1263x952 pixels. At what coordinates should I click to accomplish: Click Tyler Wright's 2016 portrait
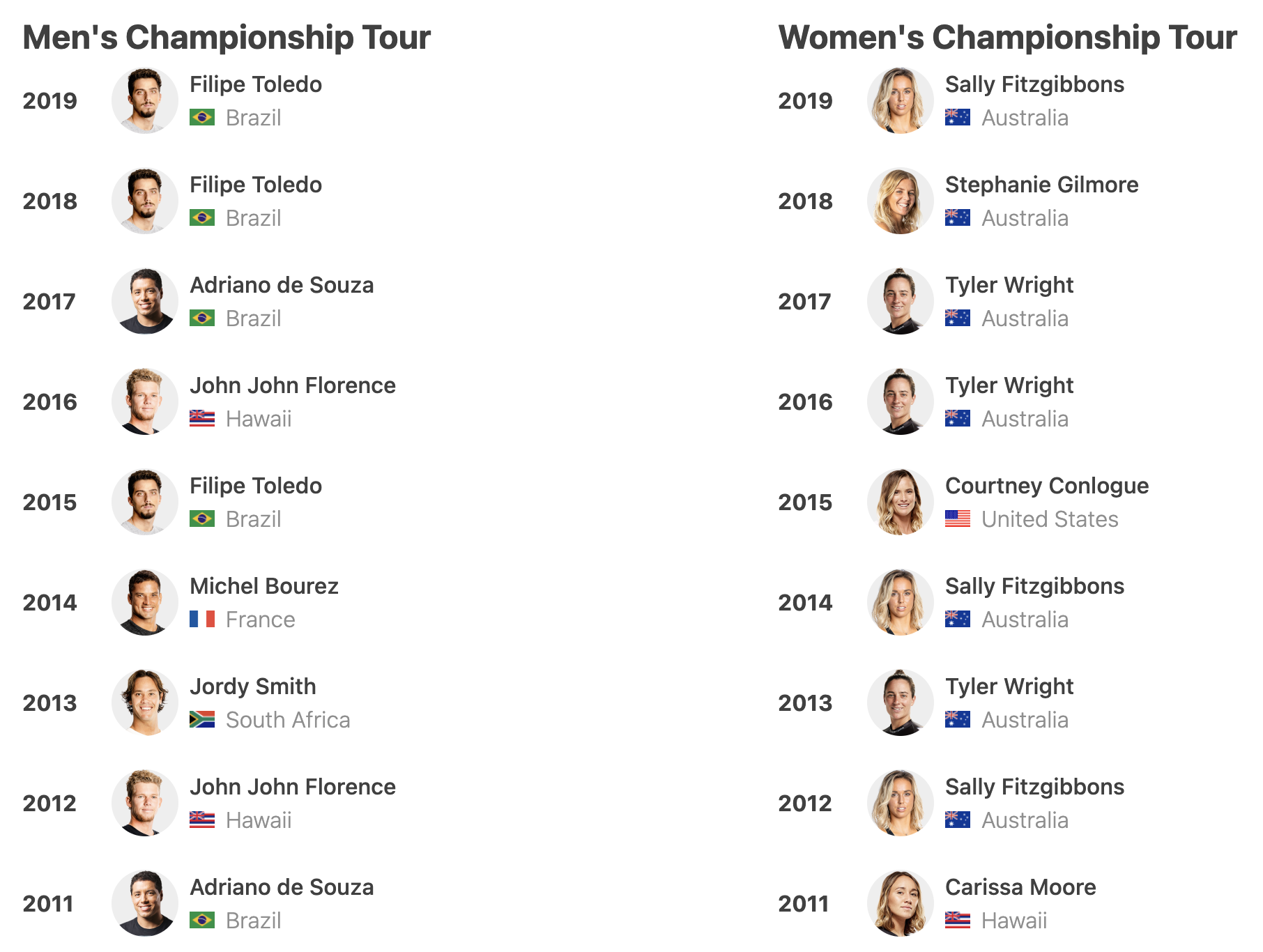[901, 401]
